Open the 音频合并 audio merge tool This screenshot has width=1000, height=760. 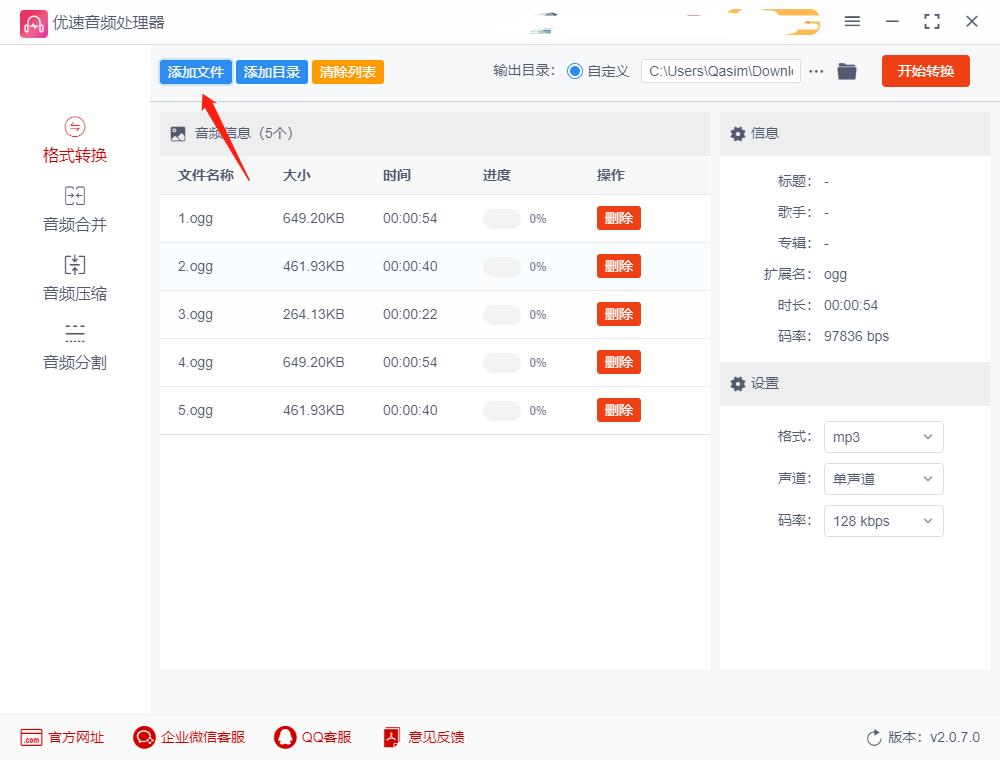point(75,208)
